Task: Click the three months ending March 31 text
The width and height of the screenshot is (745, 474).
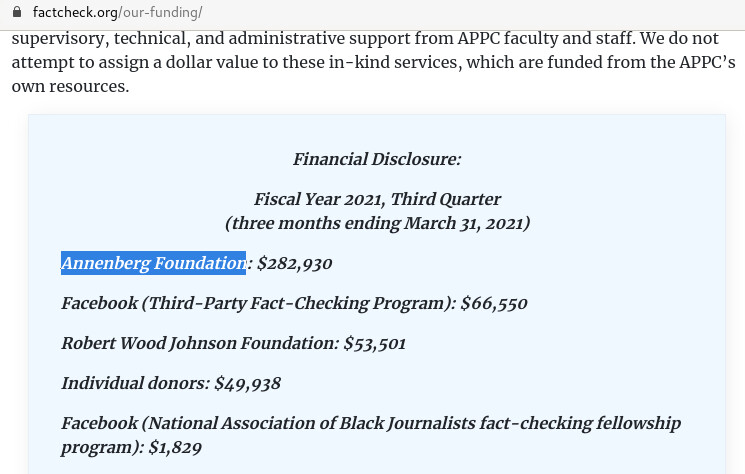Action: click(x=377, y=223)
